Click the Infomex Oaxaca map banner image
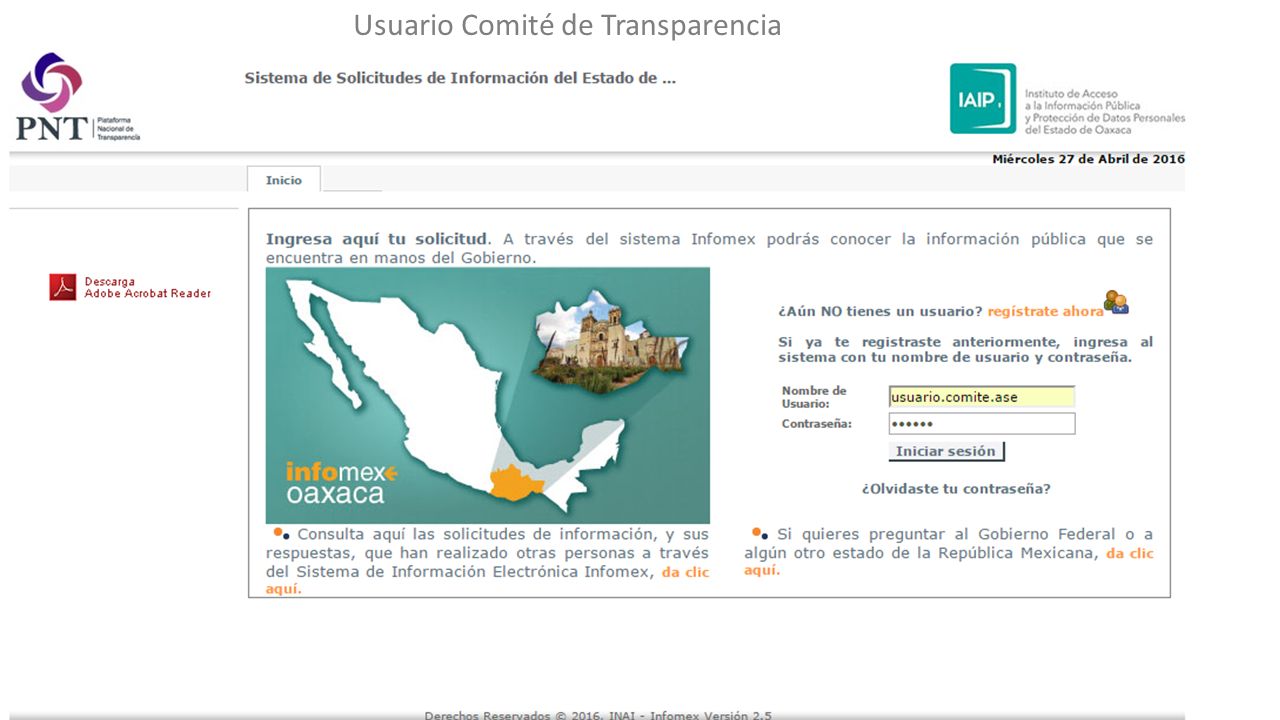1280x720 pixels. (488, 395)
